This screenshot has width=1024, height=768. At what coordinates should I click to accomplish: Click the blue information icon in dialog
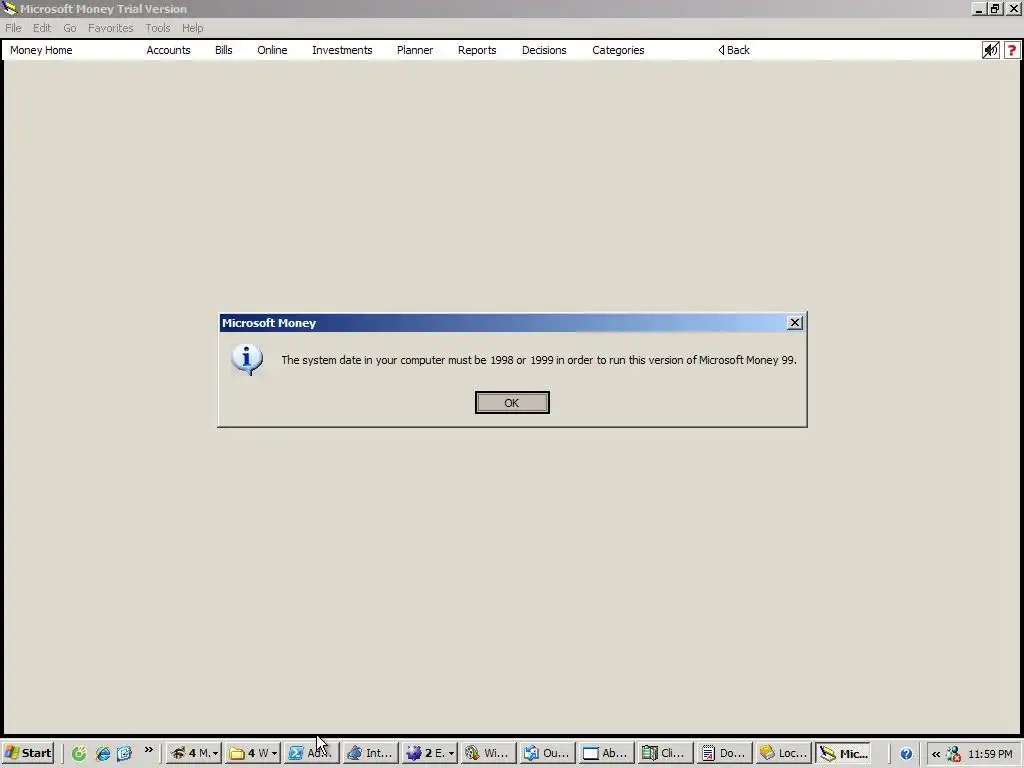pos(247,359)
